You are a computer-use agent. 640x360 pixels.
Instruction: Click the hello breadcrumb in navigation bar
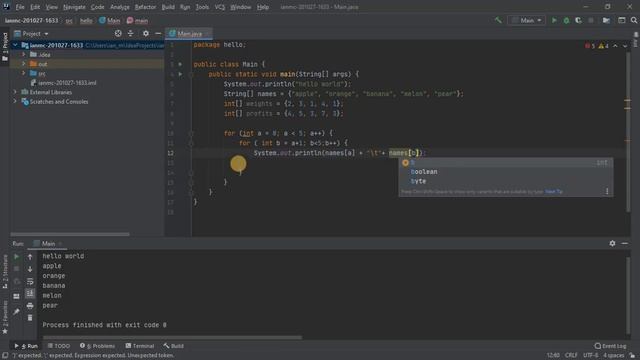click(x=86, y=20)
